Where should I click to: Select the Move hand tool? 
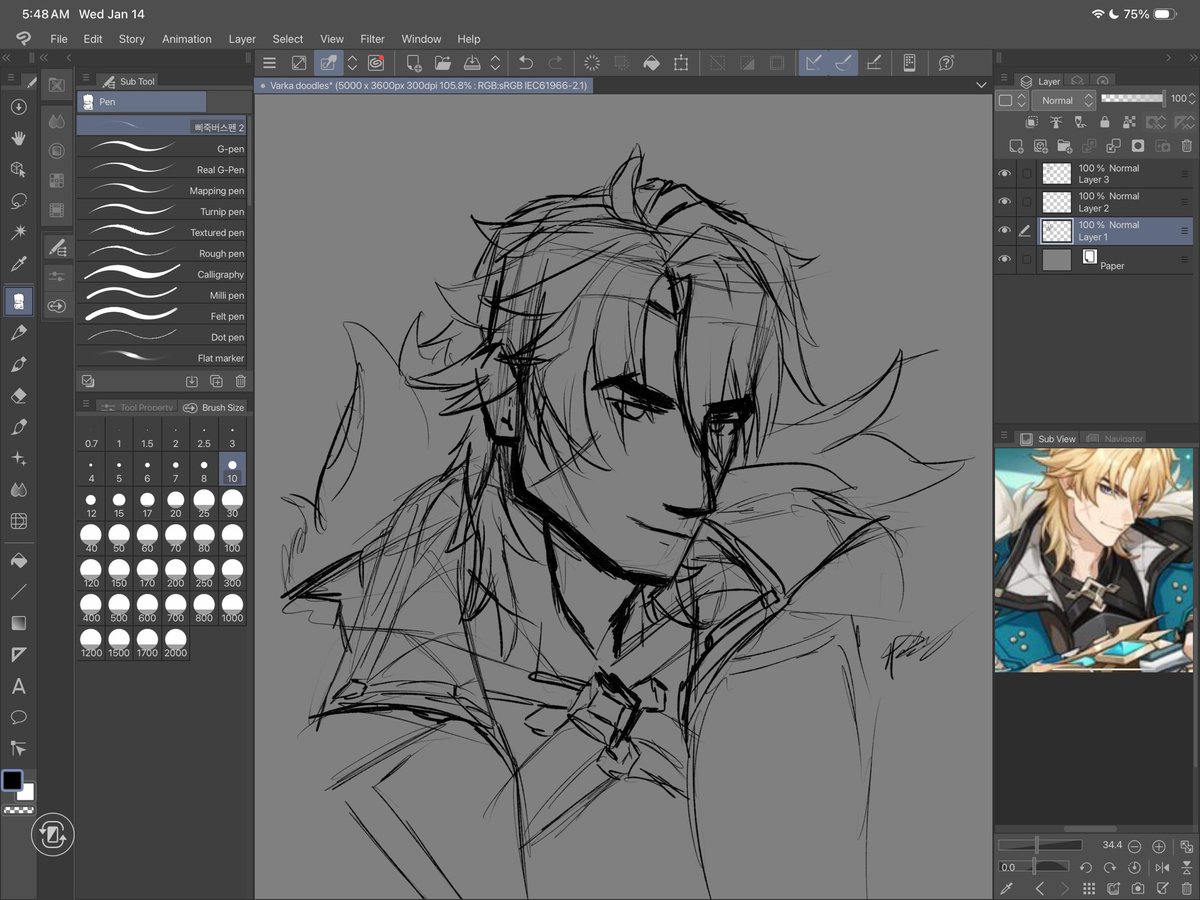[x=18, y=138]
